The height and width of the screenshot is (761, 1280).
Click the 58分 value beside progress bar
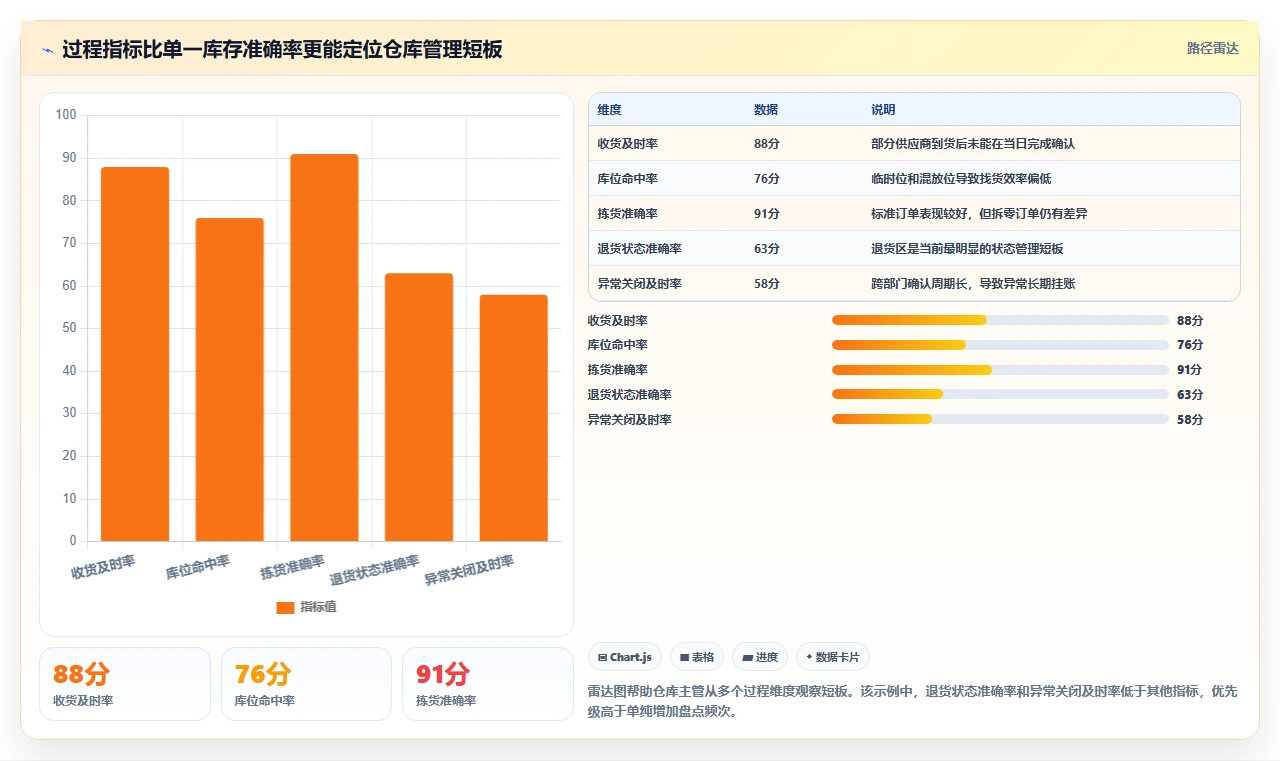pyautogui.click(x=1190, y=420)
